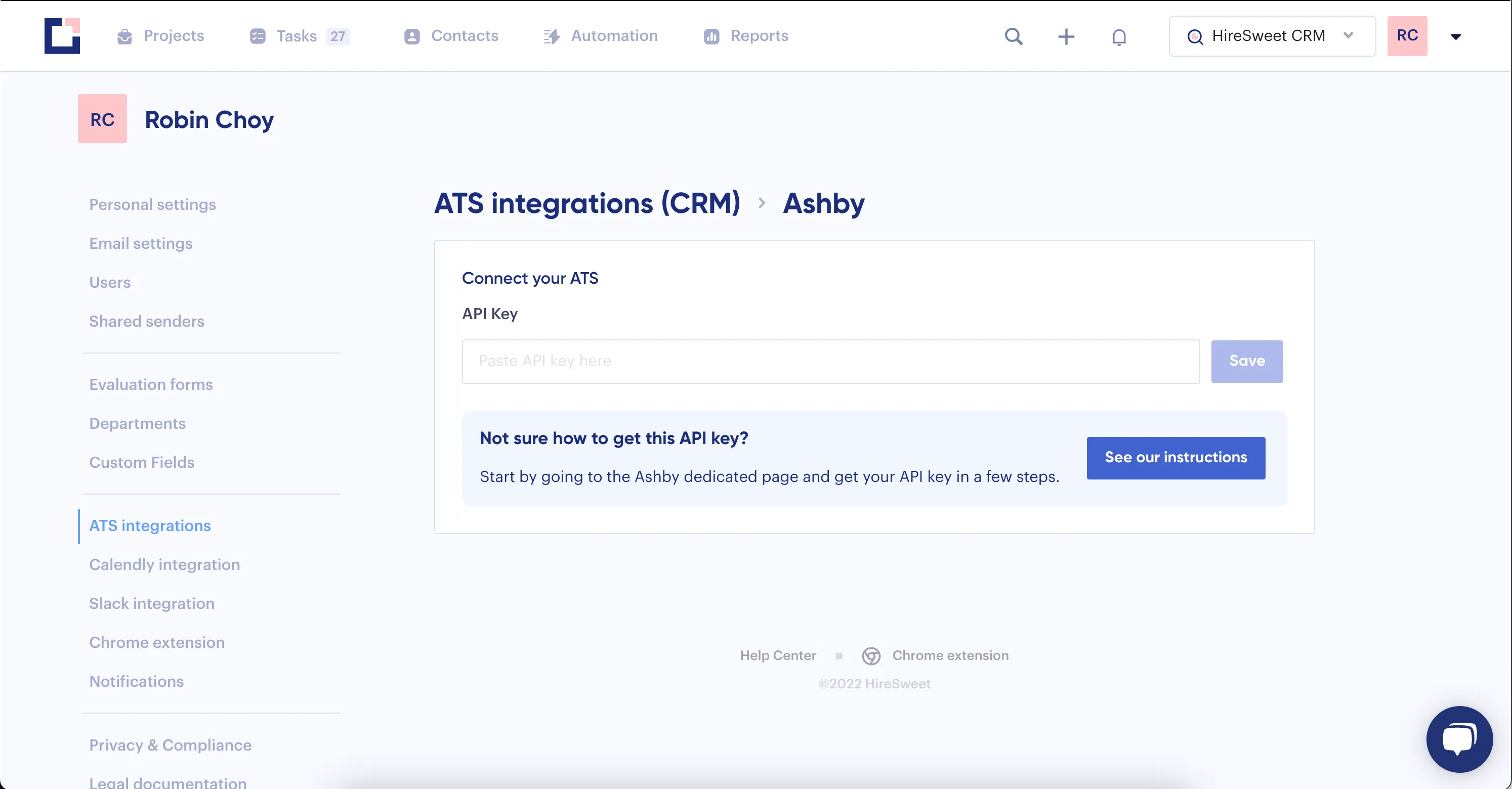
Task: Open the Help Center link
Action: (x=778, y=655)
